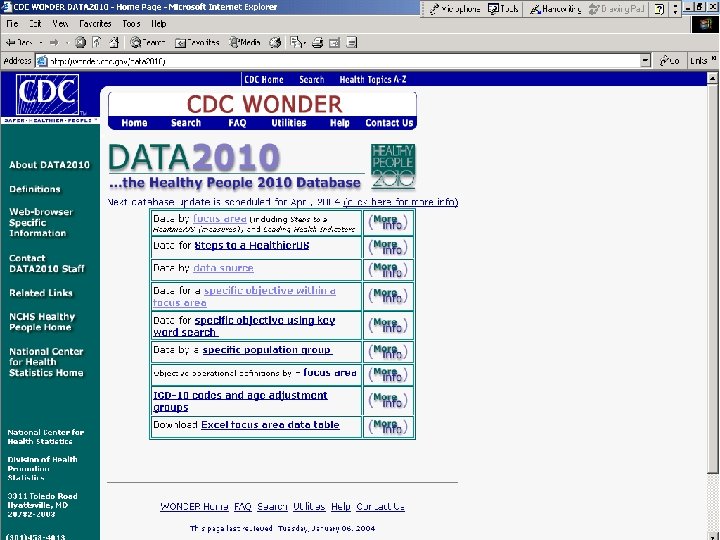This screenshot has width=720, height=540.
Task: Open the language bar Tools button
Action: 504,9
